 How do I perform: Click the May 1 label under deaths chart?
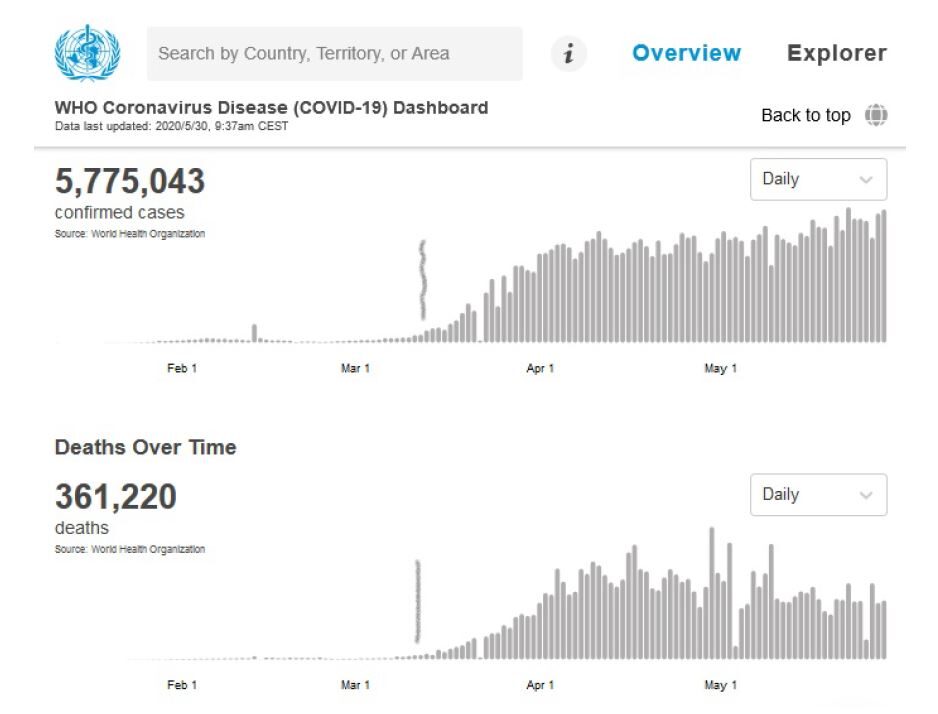click(x=720, y=685)
